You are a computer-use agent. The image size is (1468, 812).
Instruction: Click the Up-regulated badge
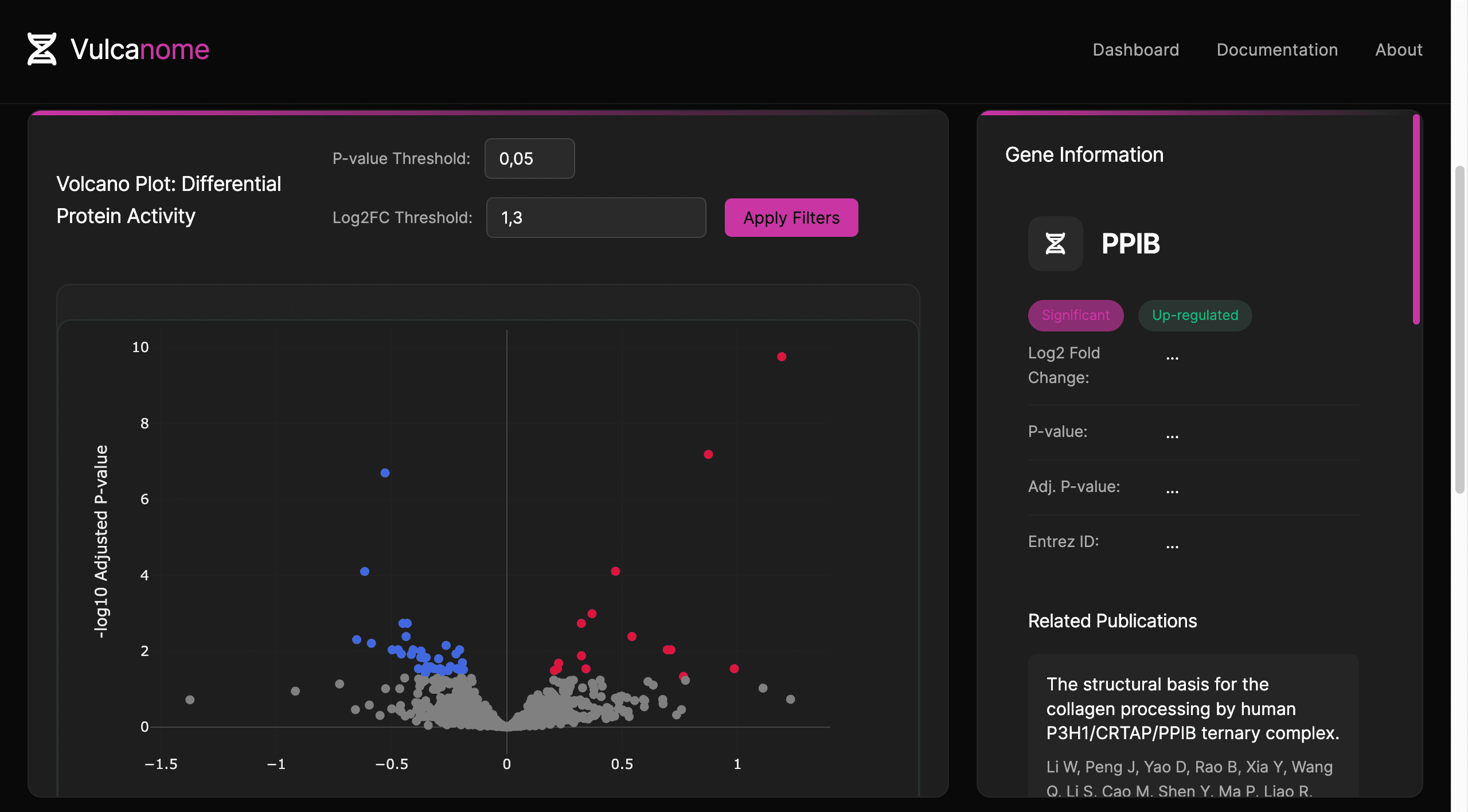tap(1195, 315)
